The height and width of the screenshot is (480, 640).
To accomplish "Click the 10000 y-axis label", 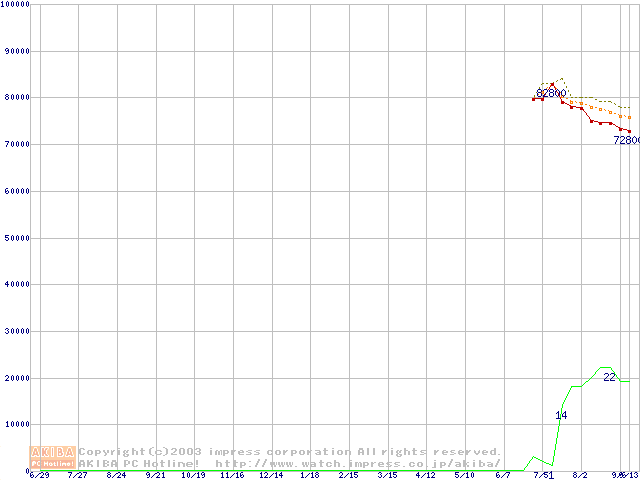I will 17,425.
